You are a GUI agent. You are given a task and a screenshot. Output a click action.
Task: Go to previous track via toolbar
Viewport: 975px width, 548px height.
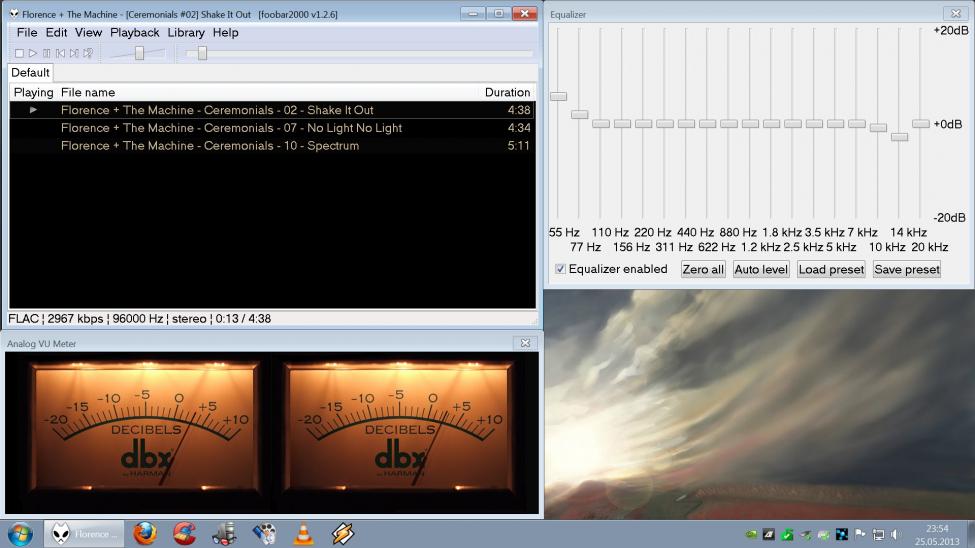60,53
